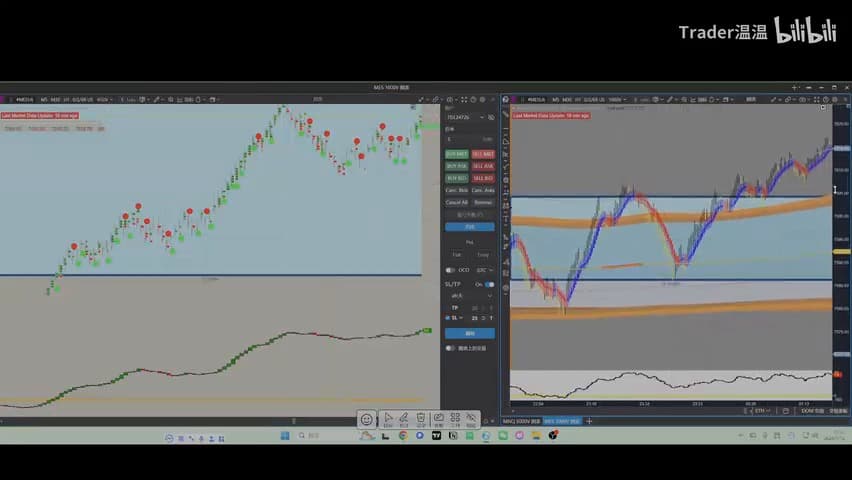Click the BUY BID button
Image resolution: width=852 pixels, height=480 pixels.
(456, 178)
